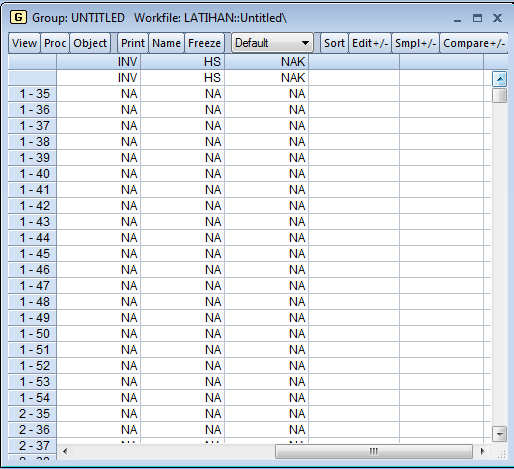The width and height of the screenshot is (514, 469).
Task: Open the Object menu
Action: (90, 43)
